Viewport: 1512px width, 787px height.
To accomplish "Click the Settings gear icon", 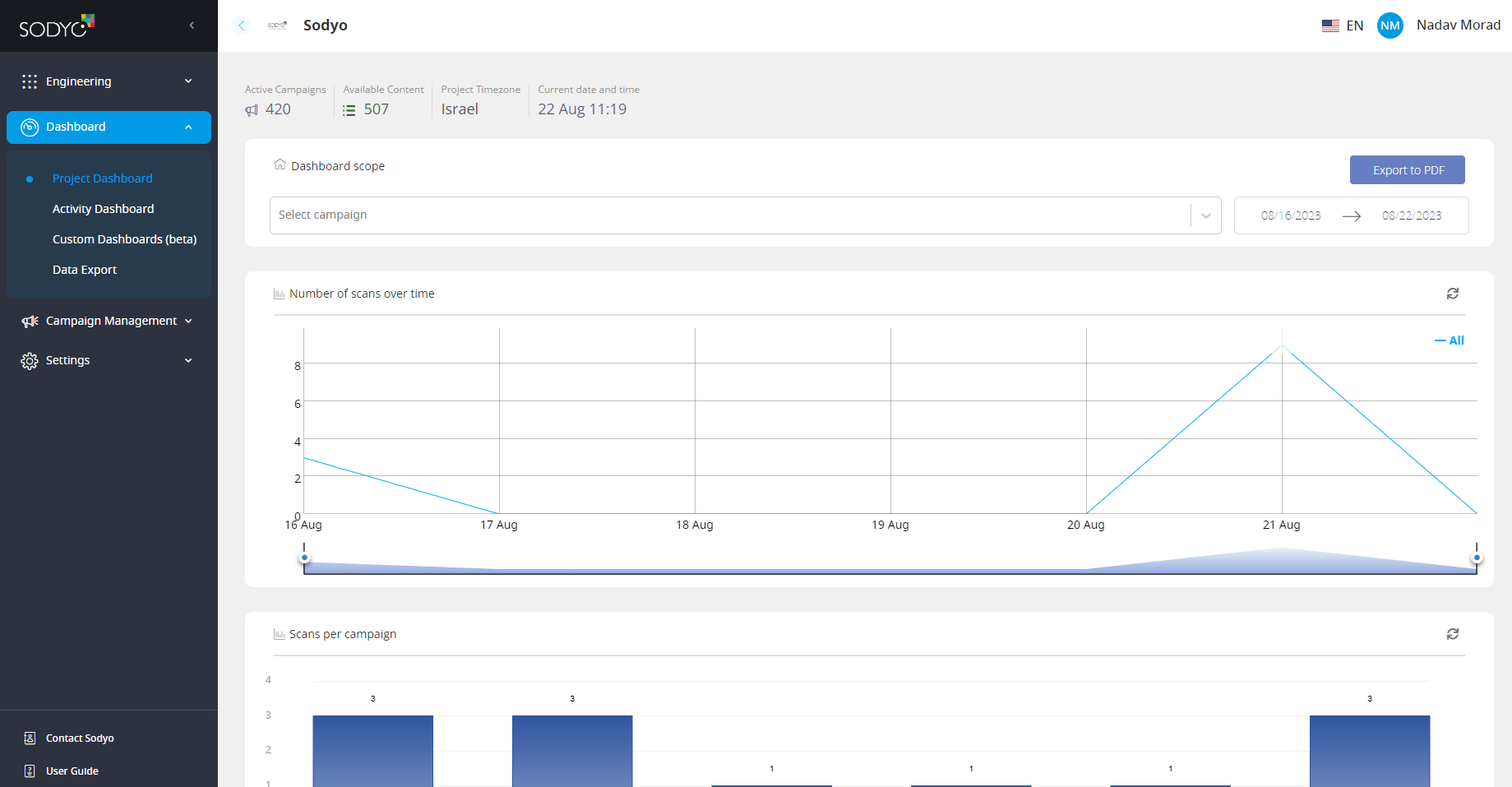I will click(x=30, y=361).
